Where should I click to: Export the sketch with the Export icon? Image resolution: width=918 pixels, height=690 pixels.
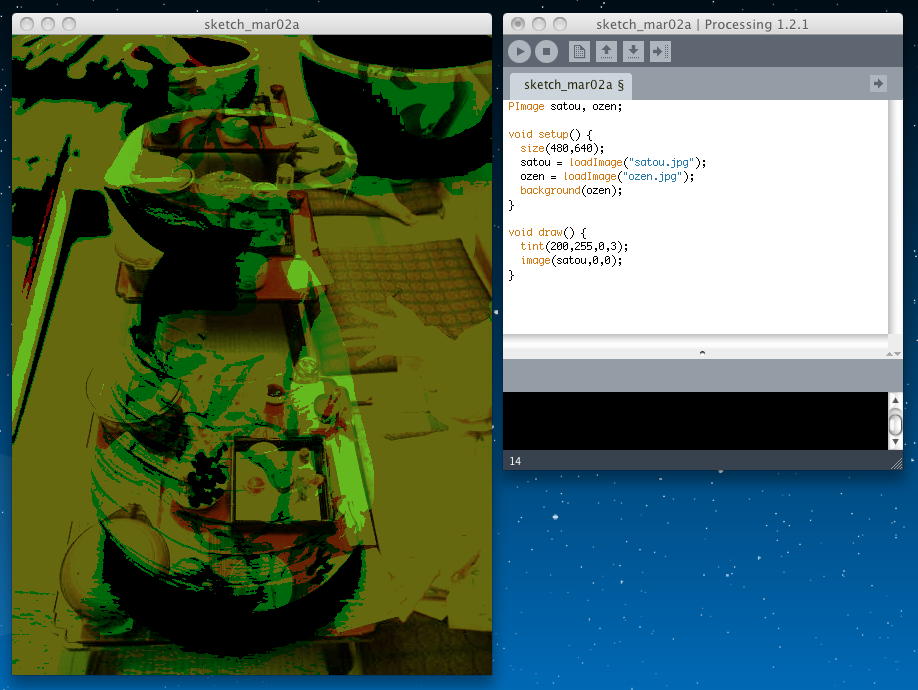pyautogui.click(x=660, y=52)
